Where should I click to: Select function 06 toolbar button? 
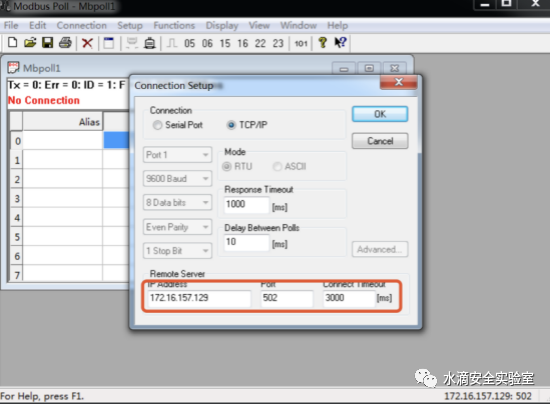point(207,43)
